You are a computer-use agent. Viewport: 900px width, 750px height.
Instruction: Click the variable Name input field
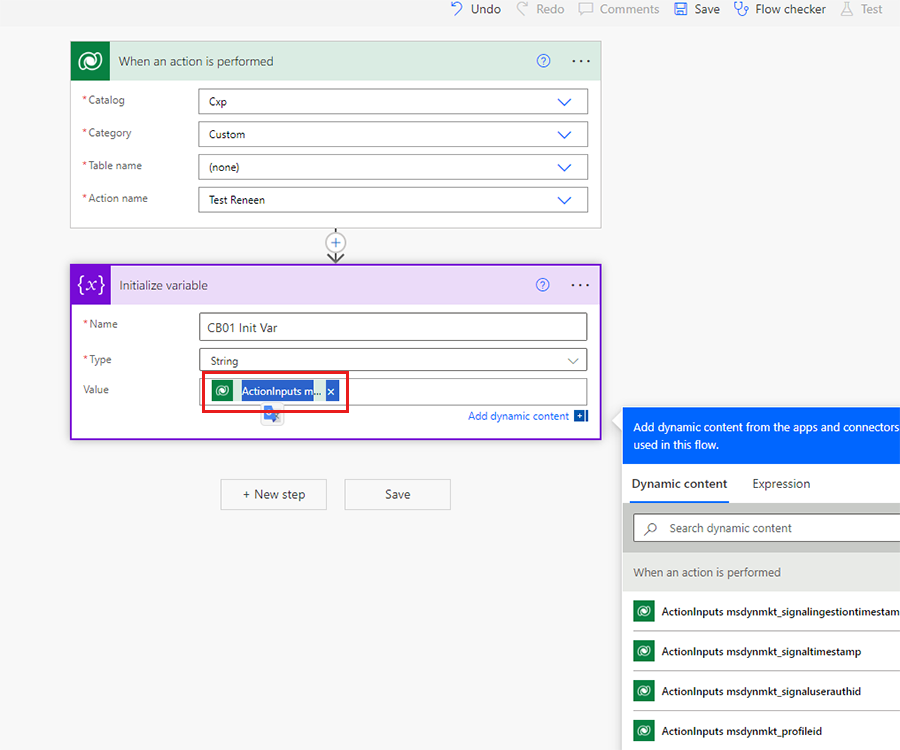tap(393, 327)
